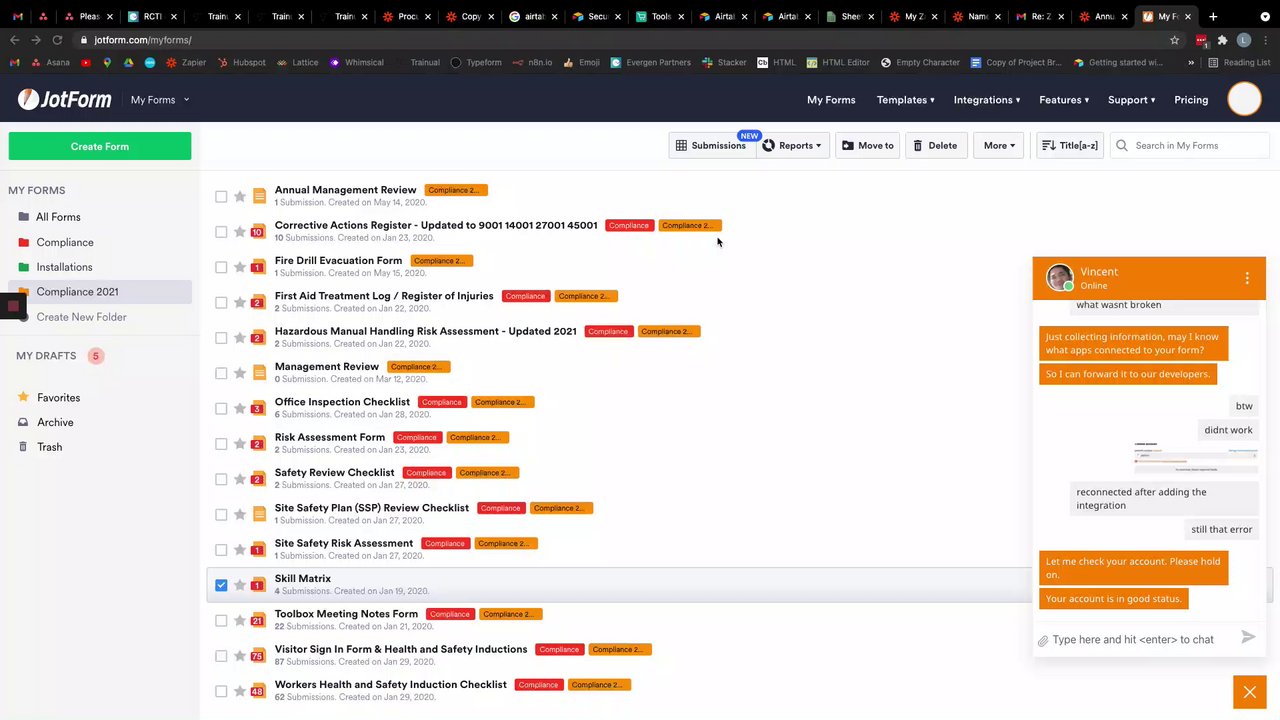Click the Move to button
The height and width of the screenshot is (720, 1280).
click(867, 146)
